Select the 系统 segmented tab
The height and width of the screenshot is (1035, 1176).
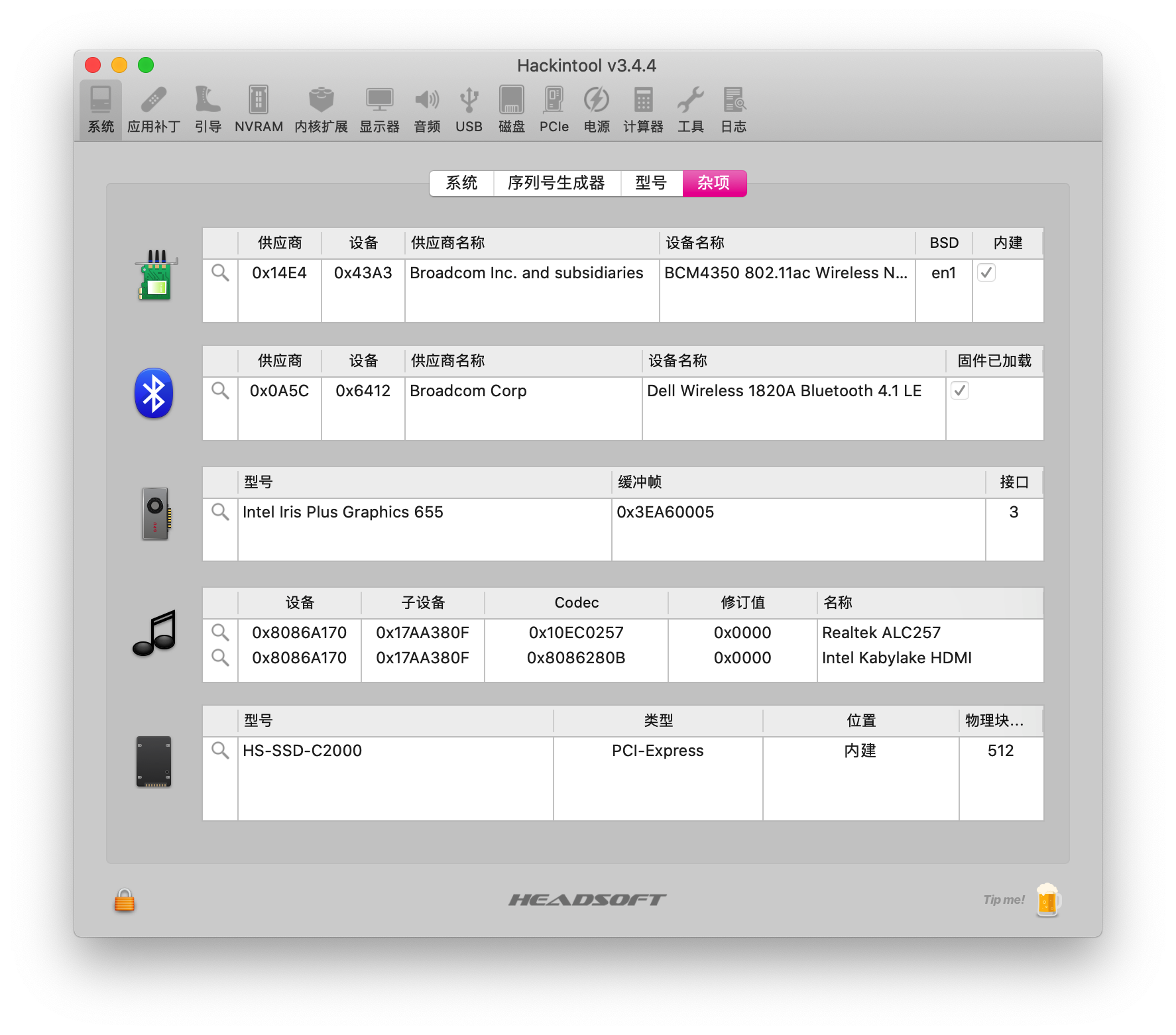click(461, 183)
